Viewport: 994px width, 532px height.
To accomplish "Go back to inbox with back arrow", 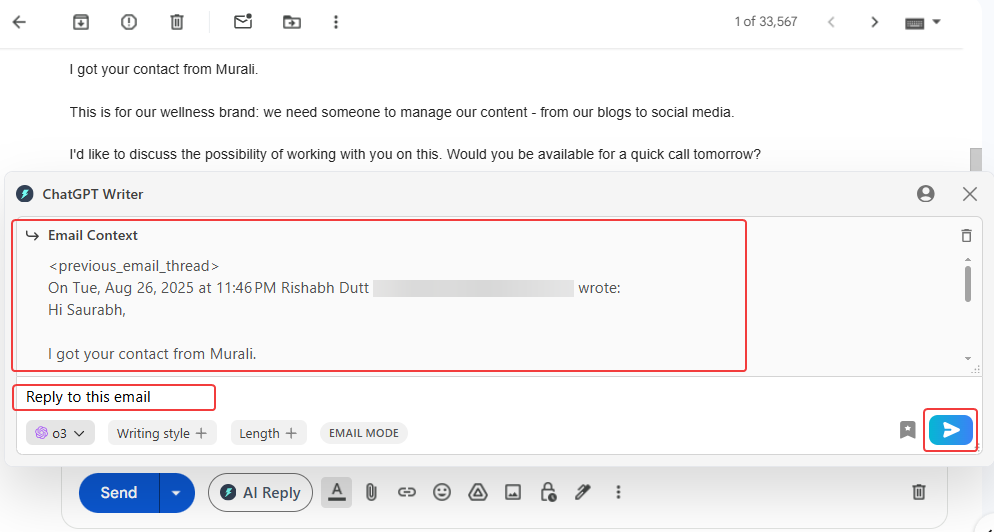I will [x=20, y=22].
